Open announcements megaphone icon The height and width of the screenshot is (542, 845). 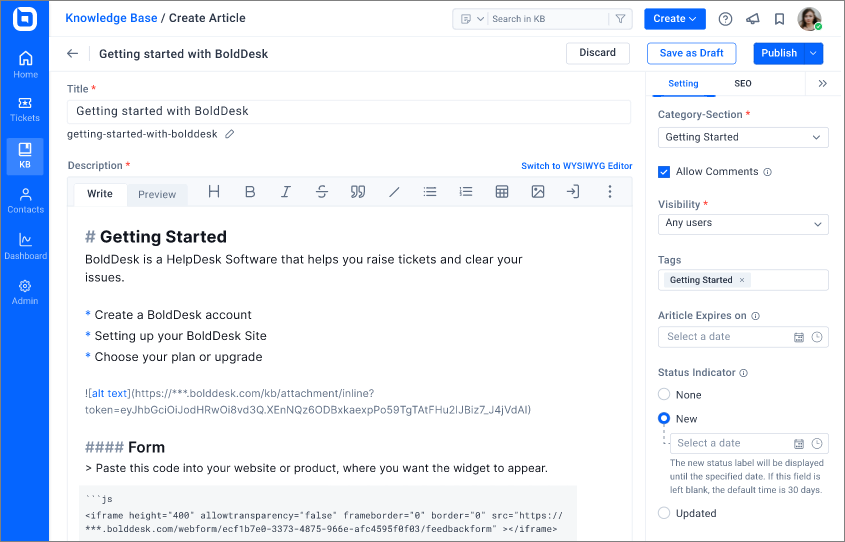tap(753, 19)
